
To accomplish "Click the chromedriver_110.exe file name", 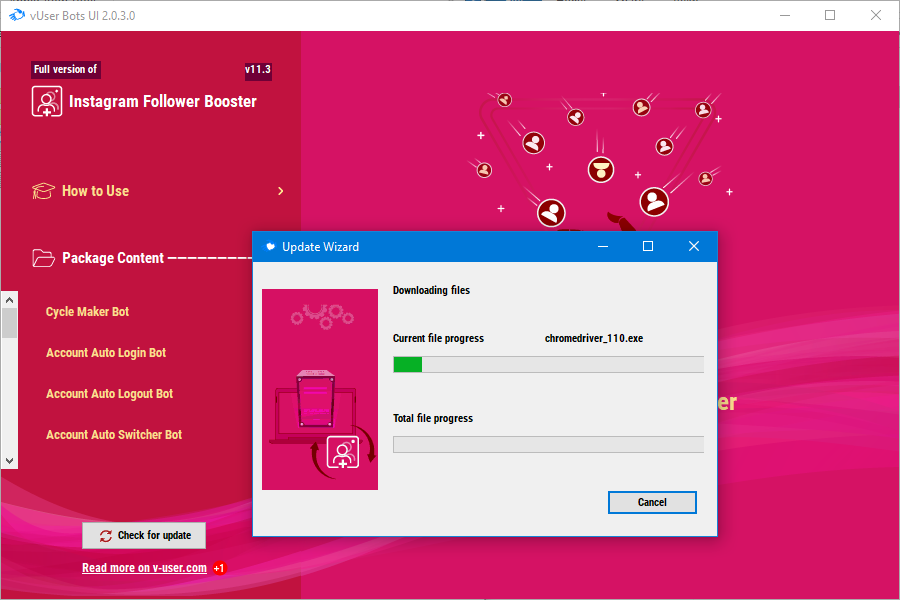I will 594,339.
